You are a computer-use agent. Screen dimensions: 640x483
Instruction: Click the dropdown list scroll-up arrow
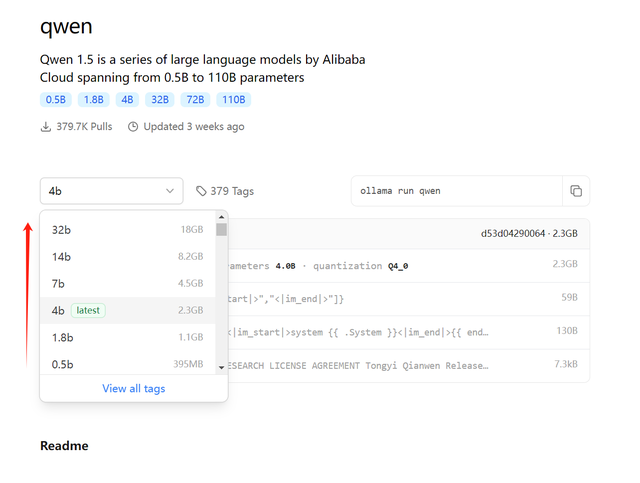(221, 217)
